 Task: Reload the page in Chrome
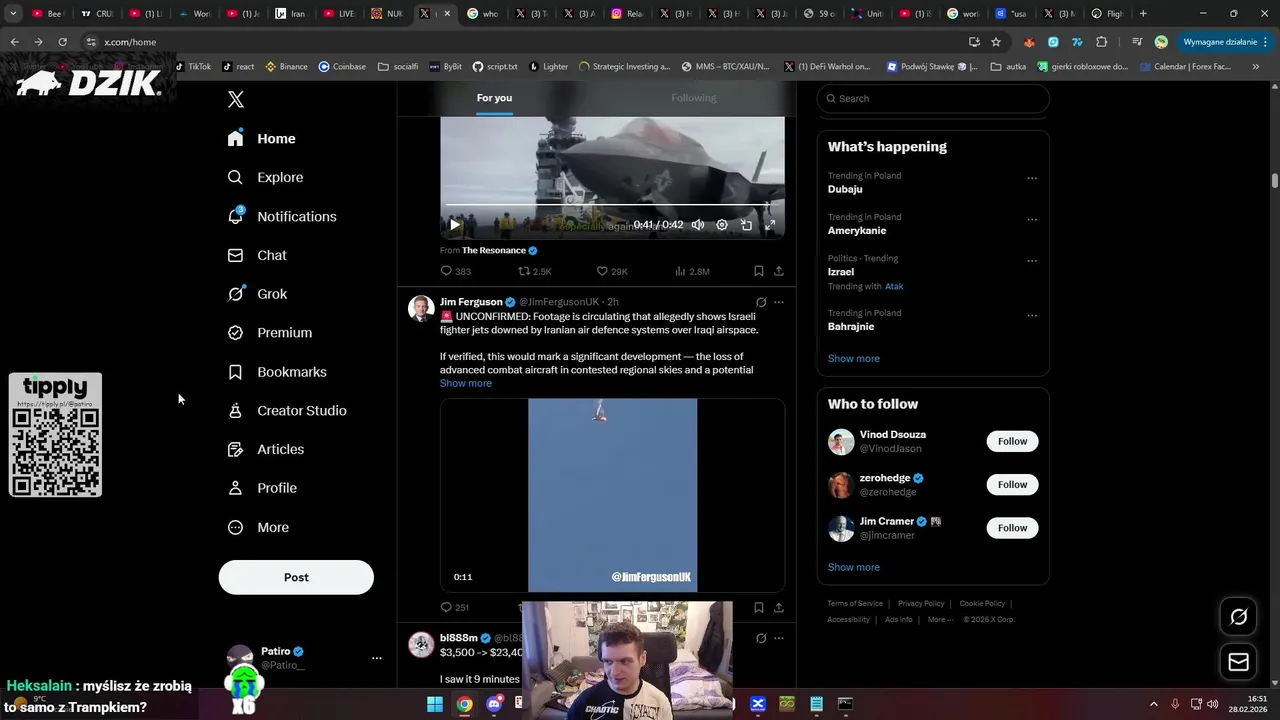(x=62, y=42)
